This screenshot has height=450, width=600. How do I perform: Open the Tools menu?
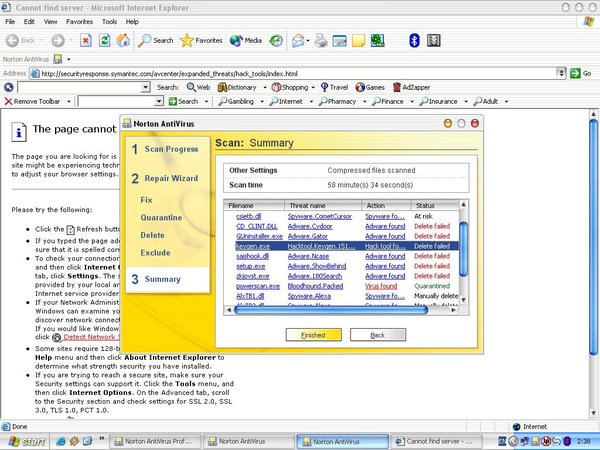(x=109, y=22)
